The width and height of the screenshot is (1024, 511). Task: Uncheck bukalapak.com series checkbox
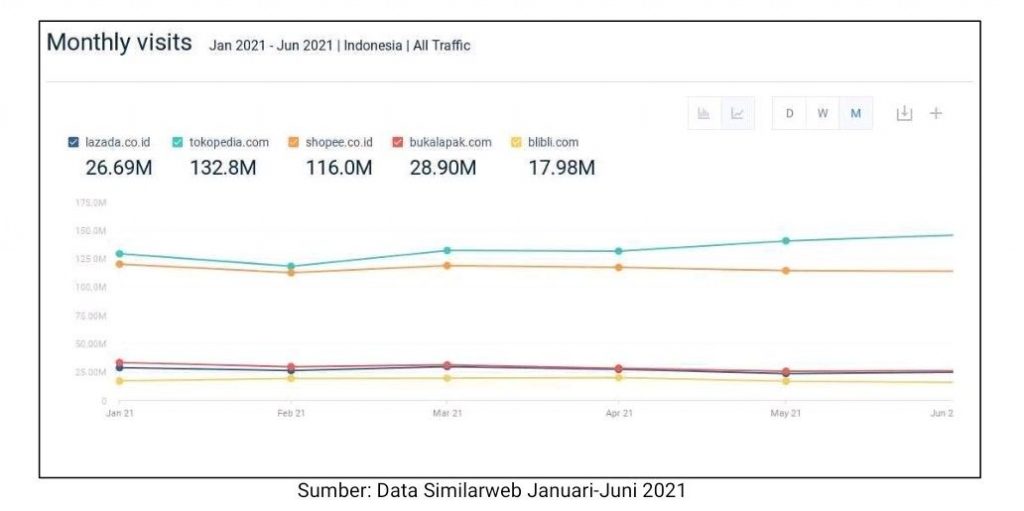click(398, 142)
